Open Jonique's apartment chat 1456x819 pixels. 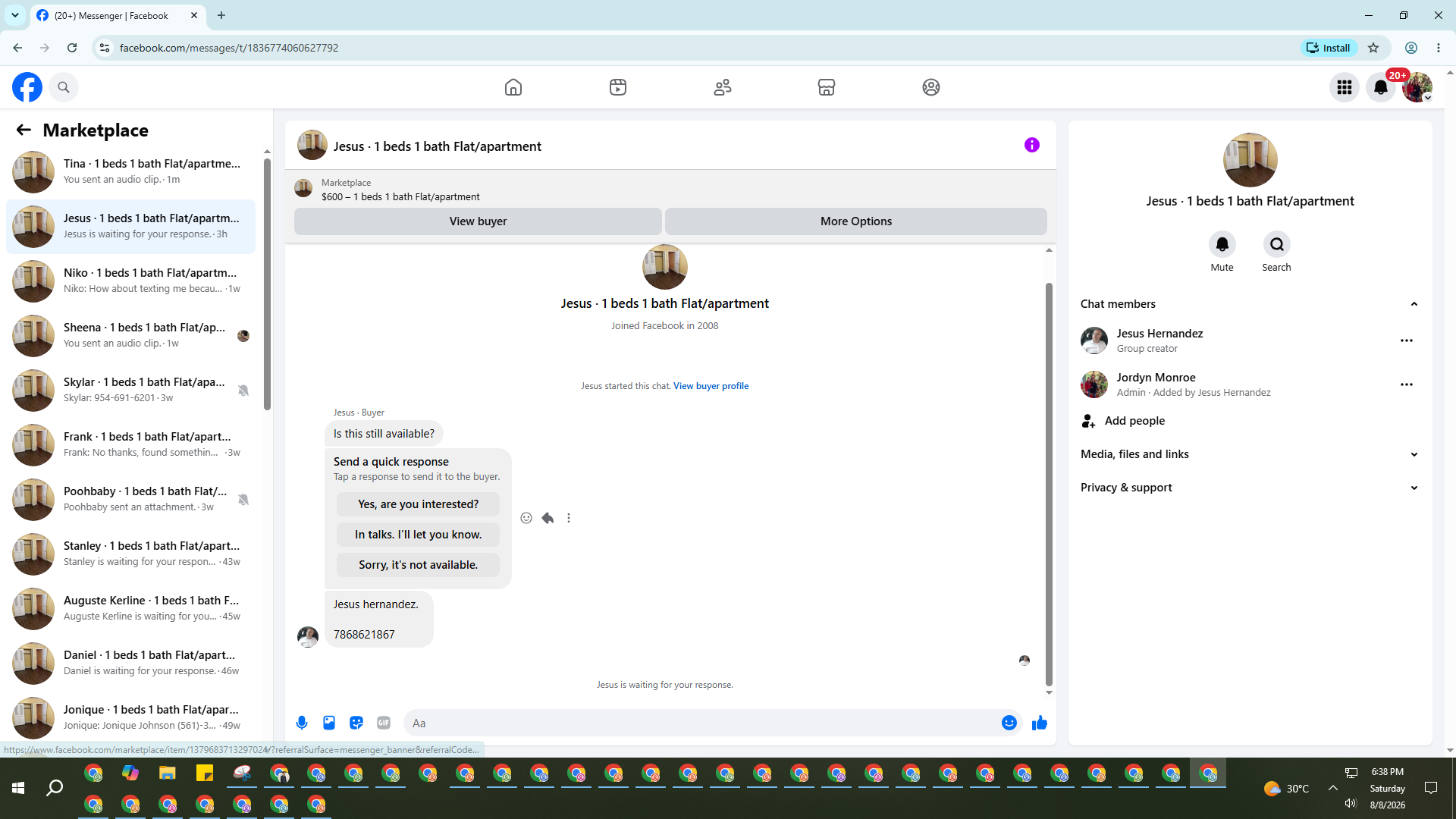pos(130,717)
